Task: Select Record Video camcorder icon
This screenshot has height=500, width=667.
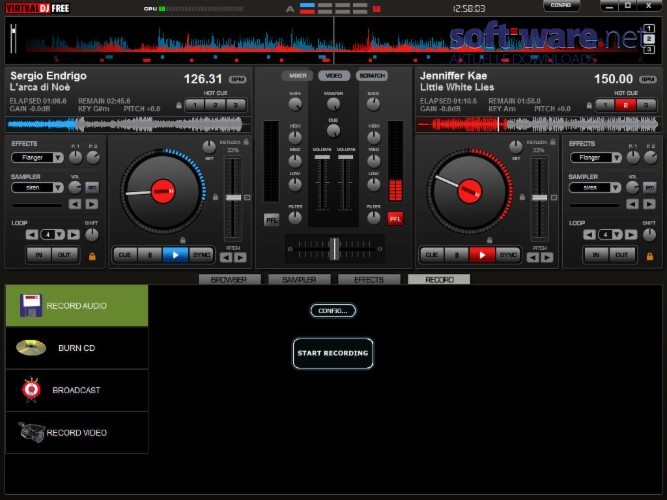Action: [x=31, y=432]
